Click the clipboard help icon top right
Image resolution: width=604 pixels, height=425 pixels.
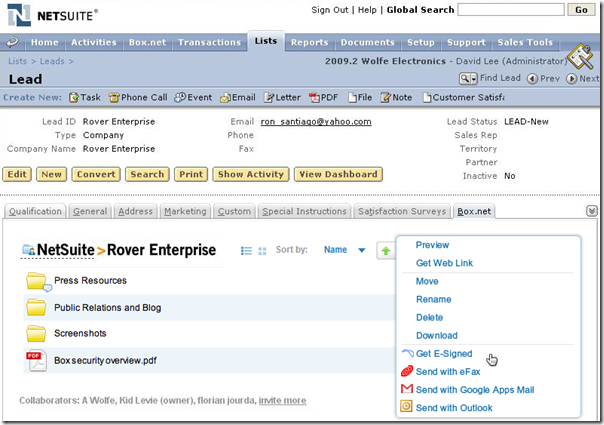(581, 57)
